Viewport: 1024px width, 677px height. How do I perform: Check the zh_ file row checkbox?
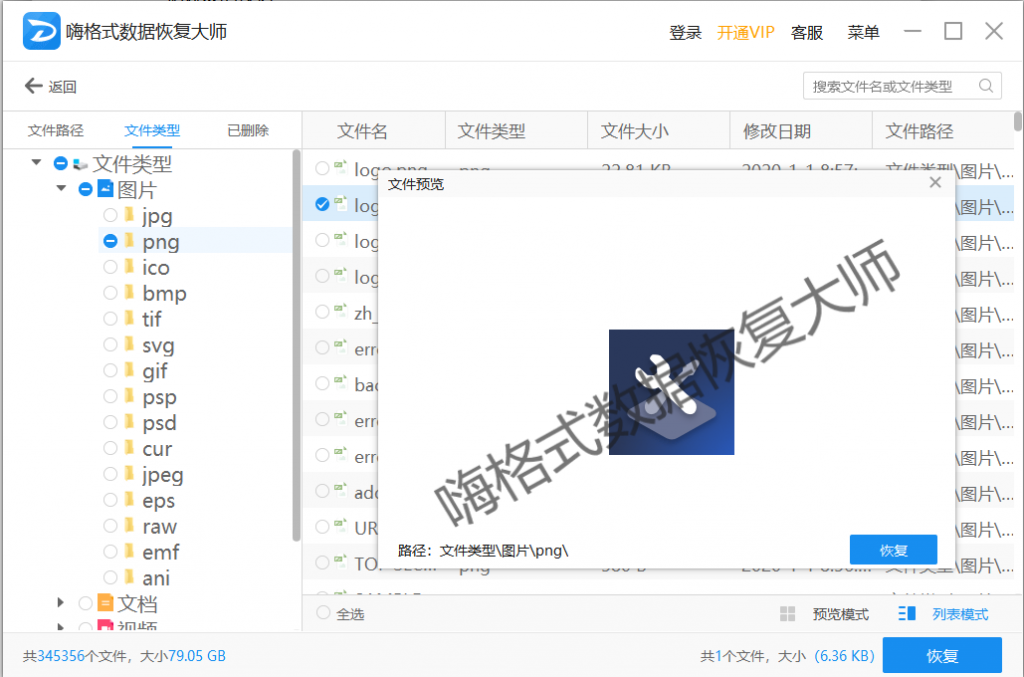(322, 311)
